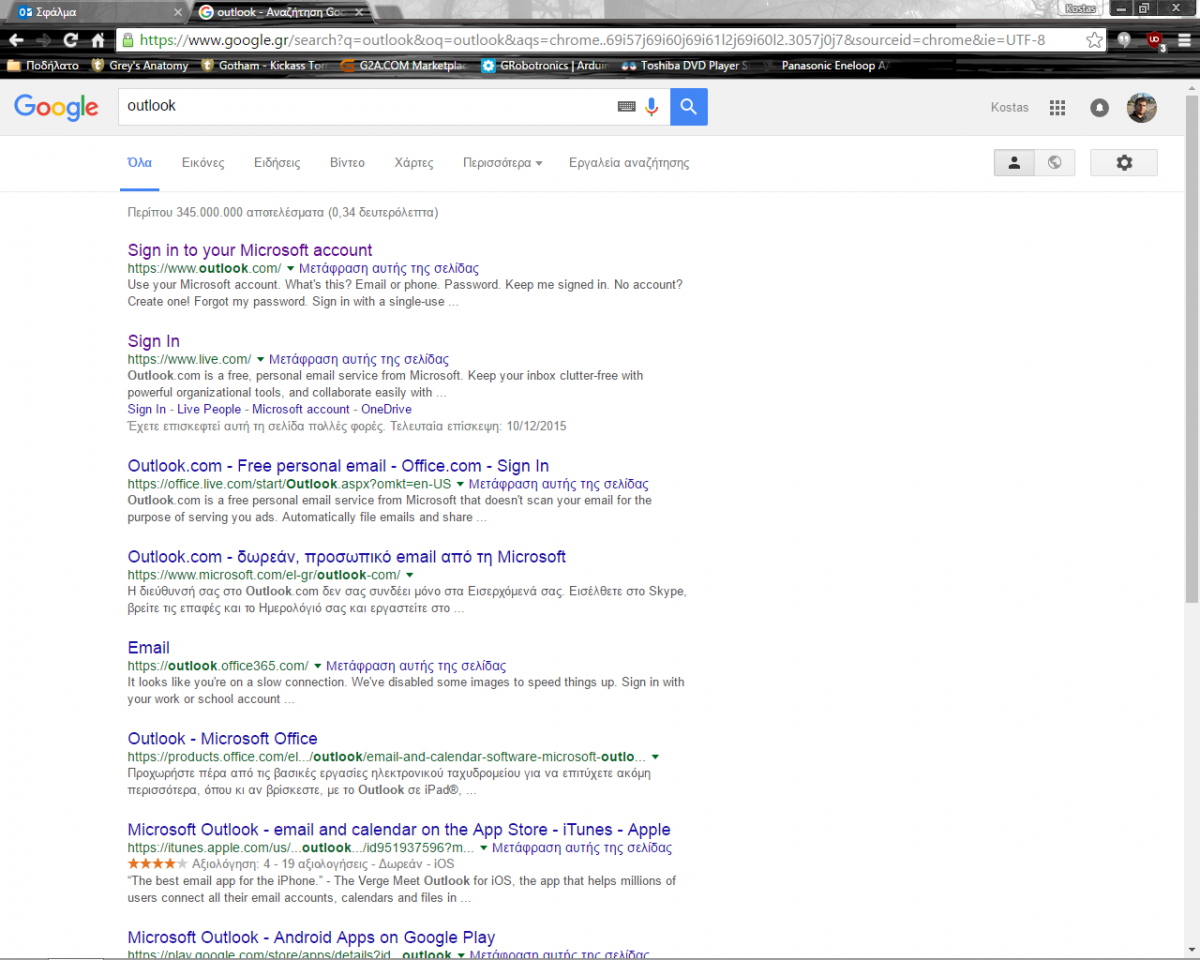This screenshot has height=960, width=1200.
Task: Close the outlook Google search tab
Action: pyautogui.click(x=359, y=12)
